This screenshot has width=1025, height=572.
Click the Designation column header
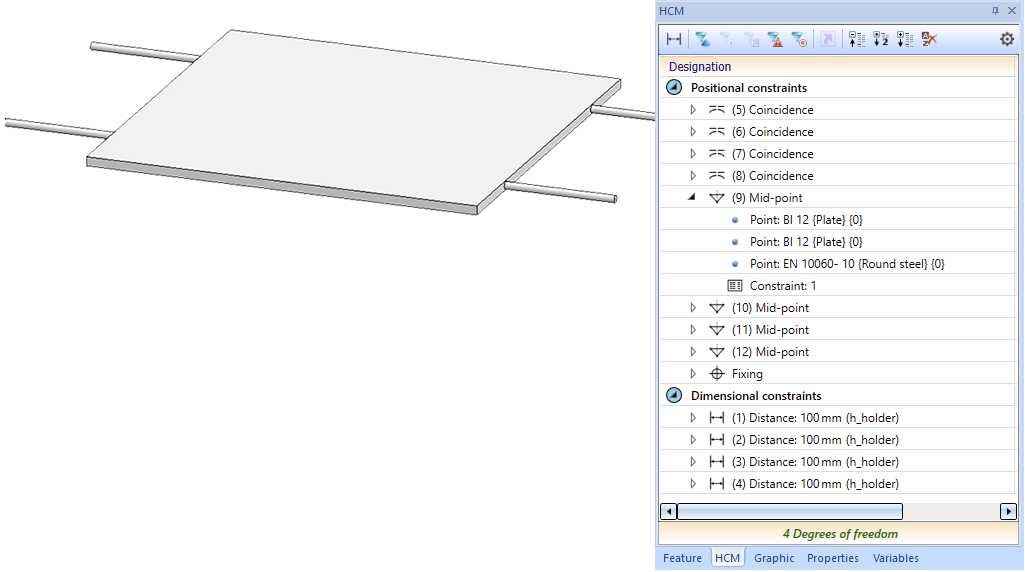pyautogui.click(x=837, y=66)
